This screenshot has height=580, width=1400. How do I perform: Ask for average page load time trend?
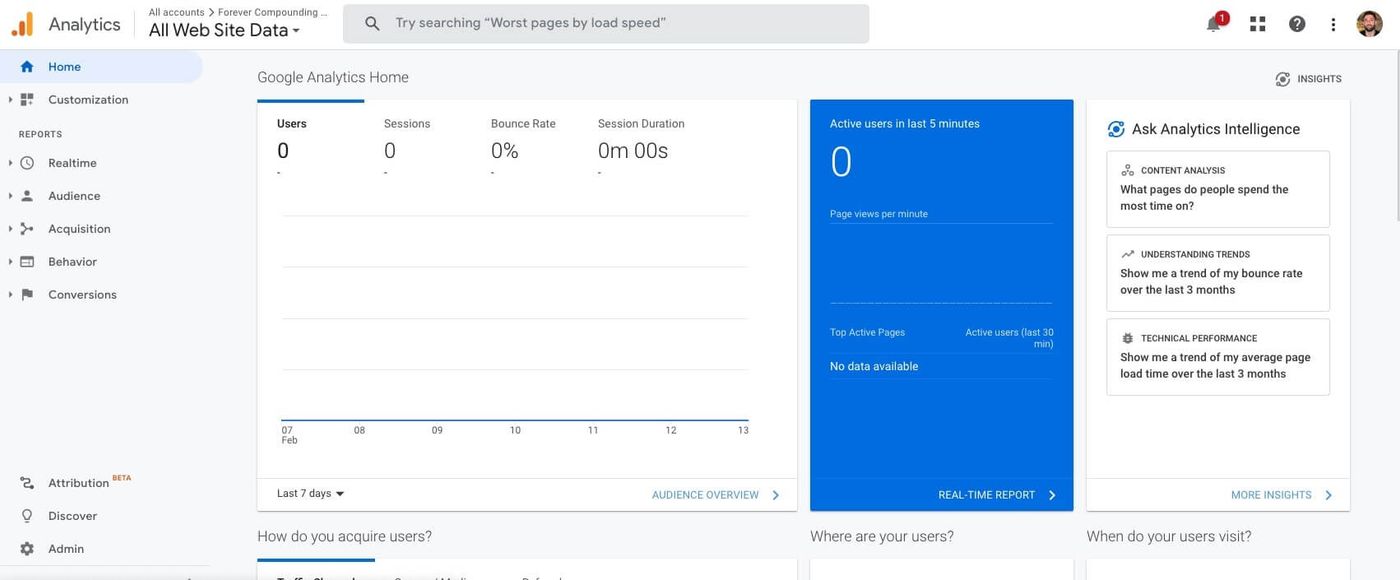point(1218,358)
